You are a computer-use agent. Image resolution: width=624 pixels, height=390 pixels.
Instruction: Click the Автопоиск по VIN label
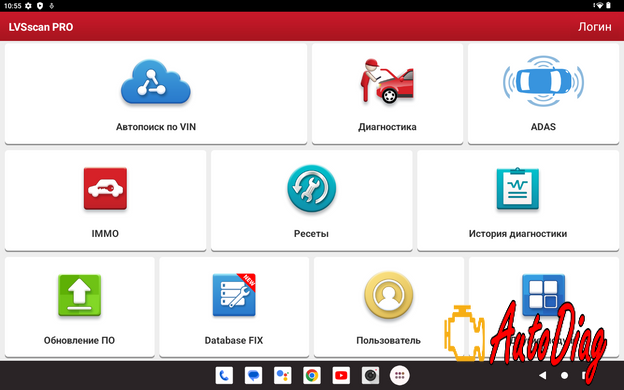tap(156, 127)
